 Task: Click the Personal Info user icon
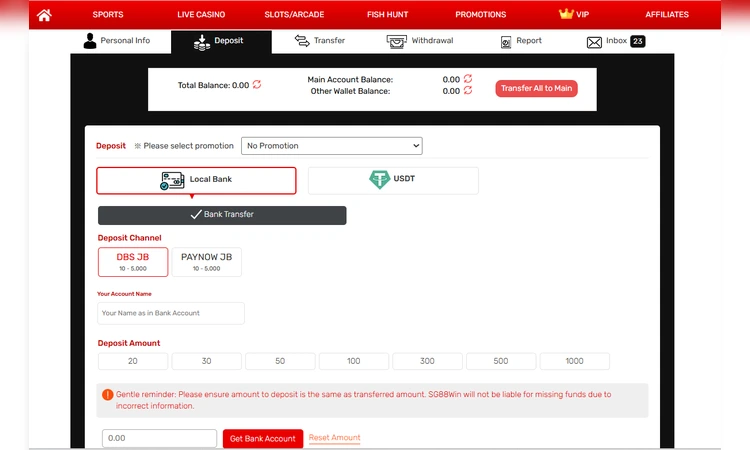point(90,41)
